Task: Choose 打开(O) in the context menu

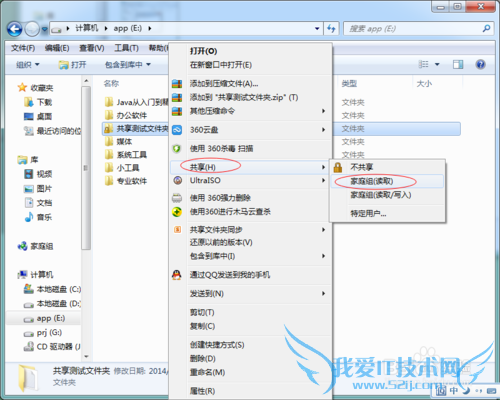Action: (203, 51)
